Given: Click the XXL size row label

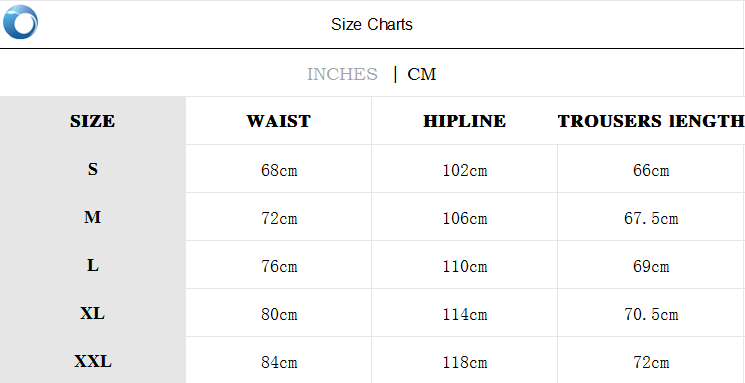Looking at the screenshot, I should pyautogui.click(x=93, y=362).
